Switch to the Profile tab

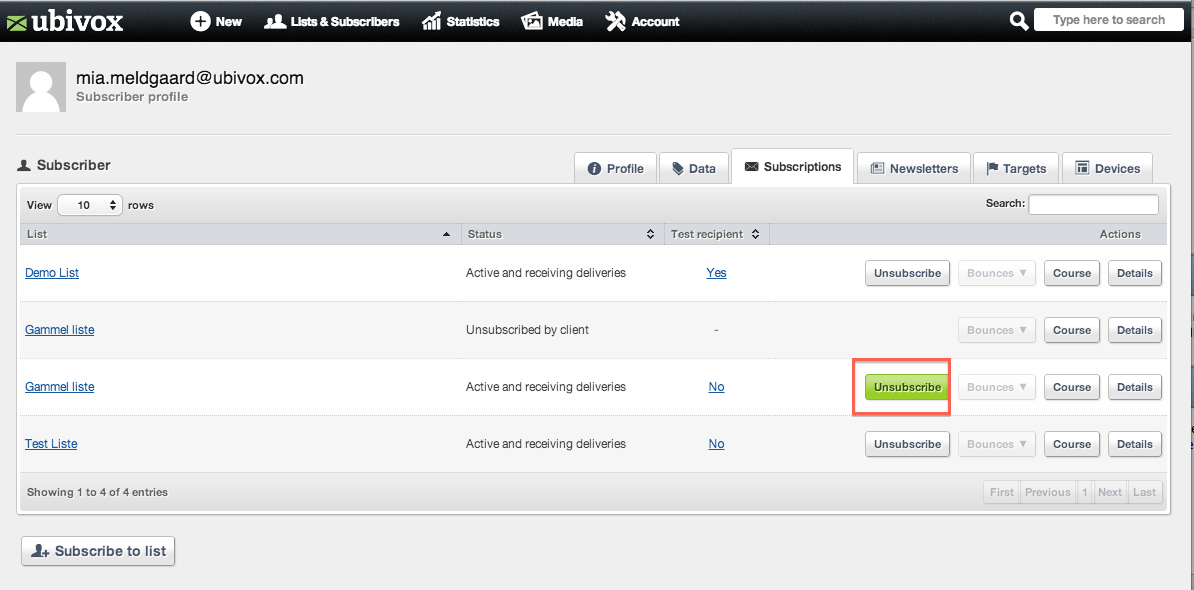[615, 168]
